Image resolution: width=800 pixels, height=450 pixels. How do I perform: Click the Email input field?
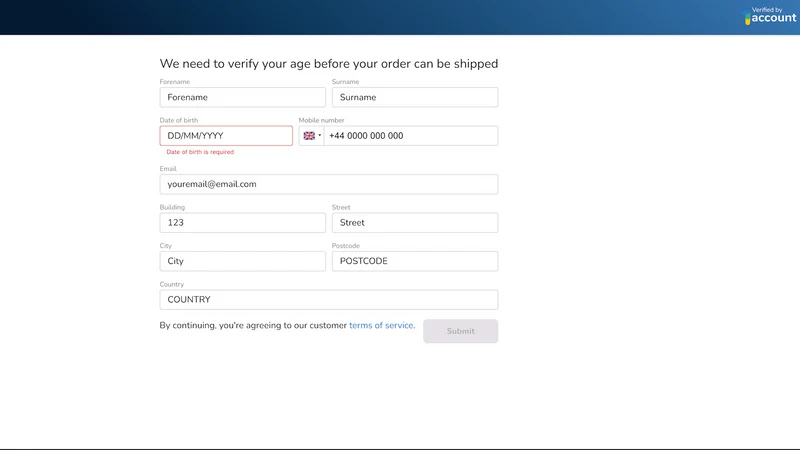pyautogui.click(x=329, y=184)
